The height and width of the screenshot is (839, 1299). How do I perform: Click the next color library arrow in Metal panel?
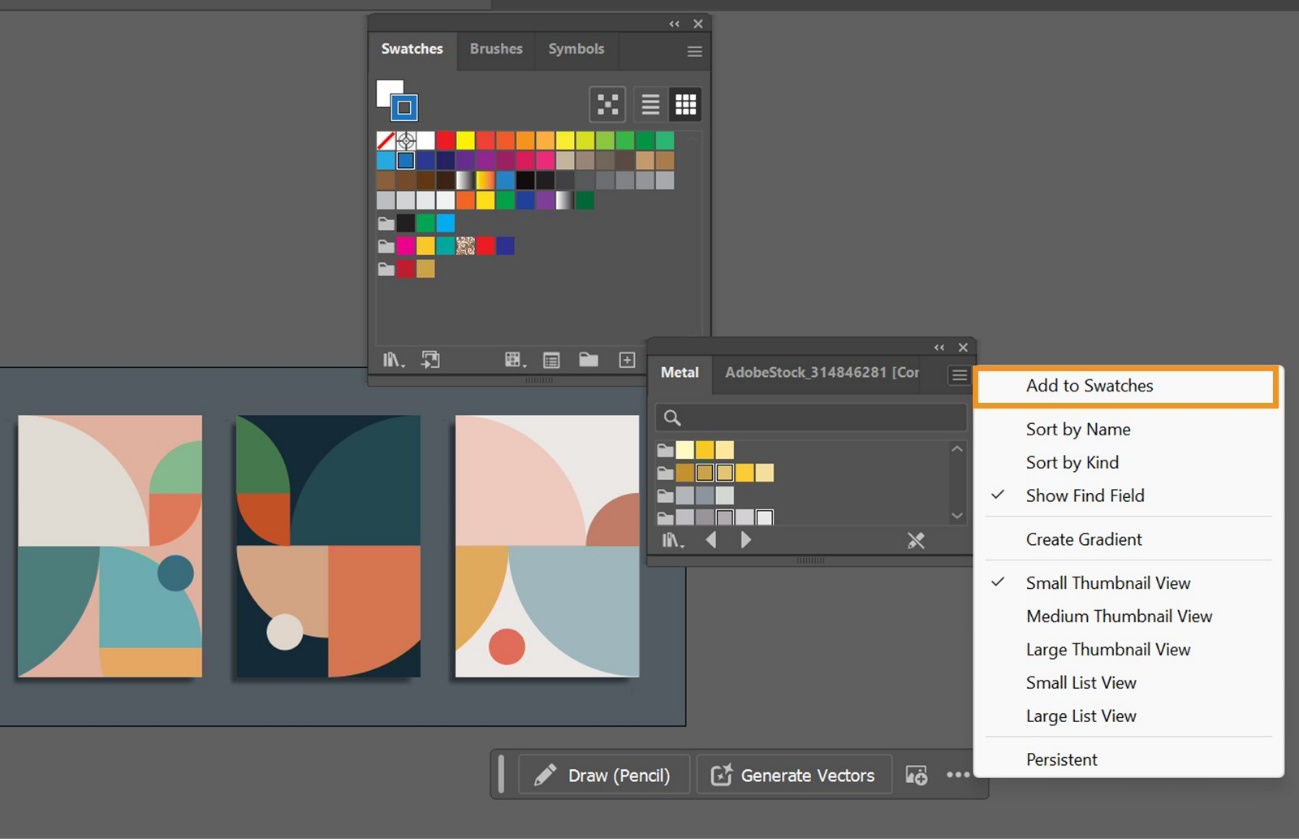(x=745, y=539)
